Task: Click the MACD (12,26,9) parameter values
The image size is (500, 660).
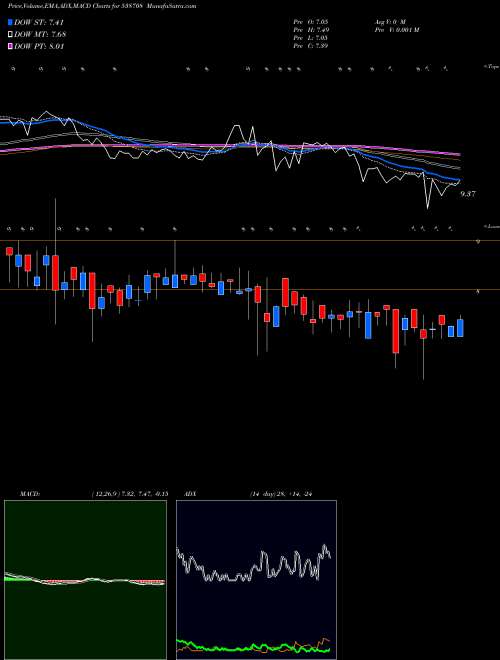Action: (x=129, y=494)
